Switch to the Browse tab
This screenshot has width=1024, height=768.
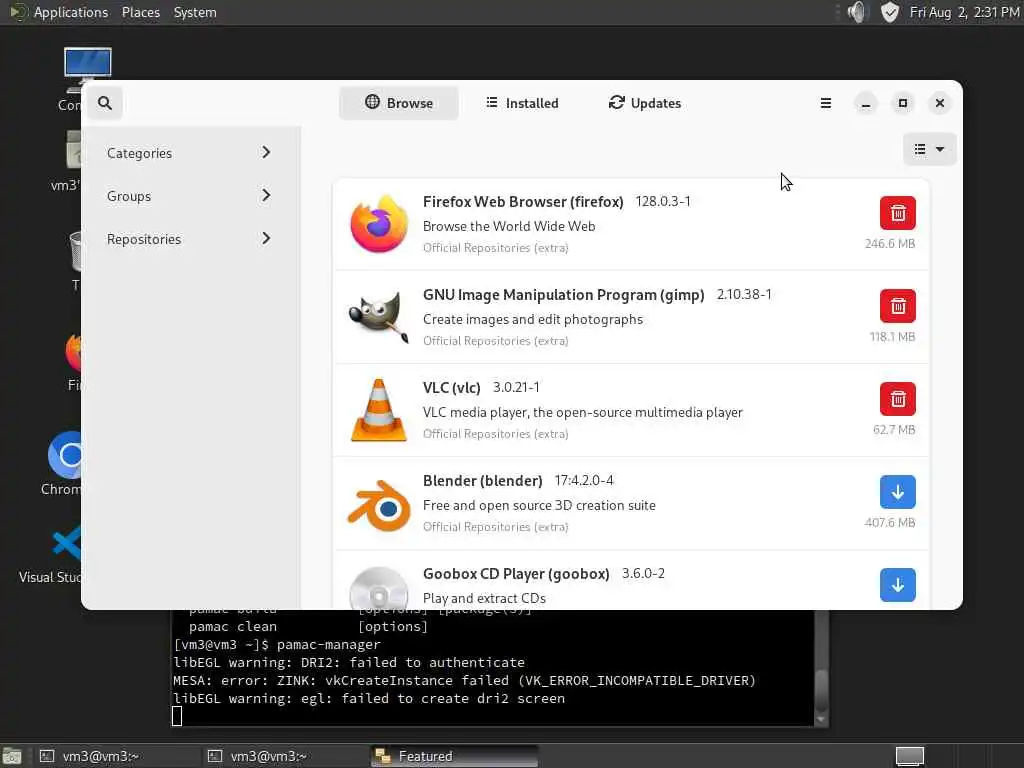[398, 103]
